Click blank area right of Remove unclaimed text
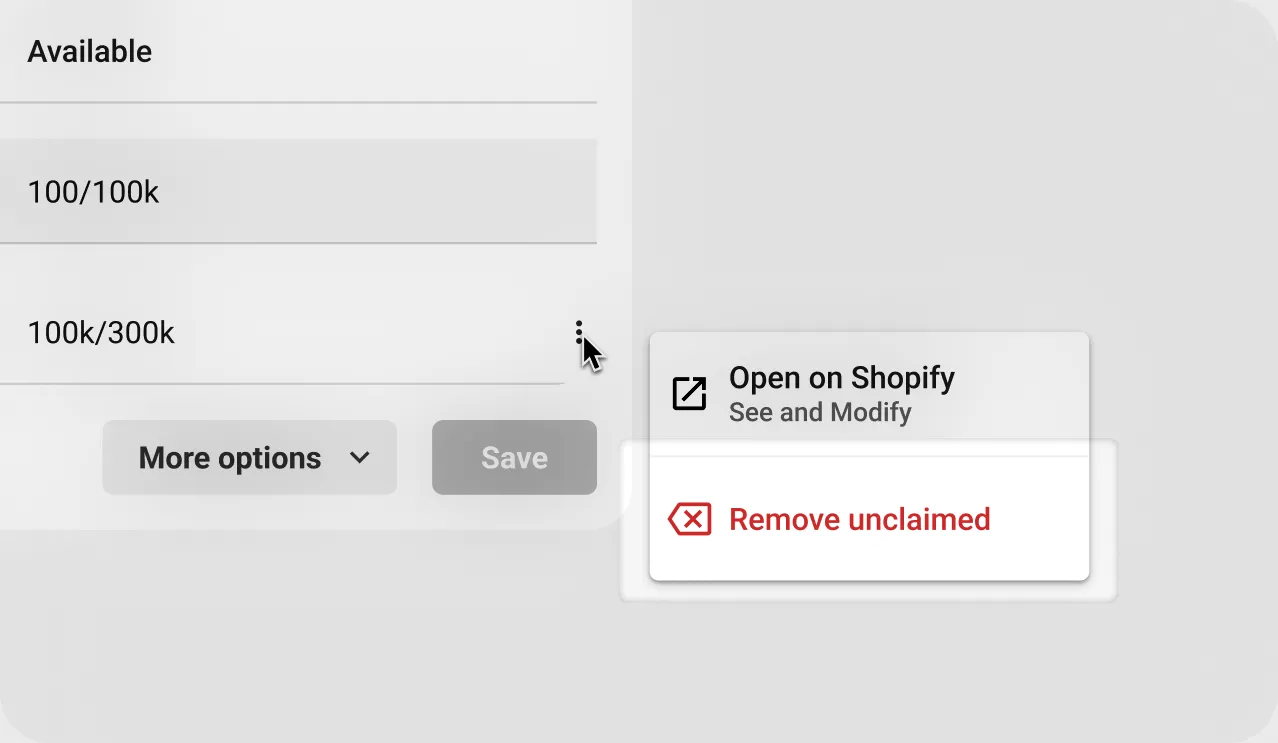 [1040, 519]
